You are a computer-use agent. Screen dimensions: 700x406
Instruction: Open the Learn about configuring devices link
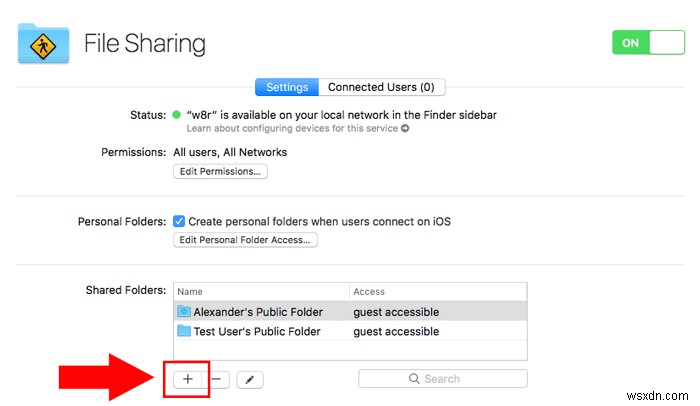(292, 129)
